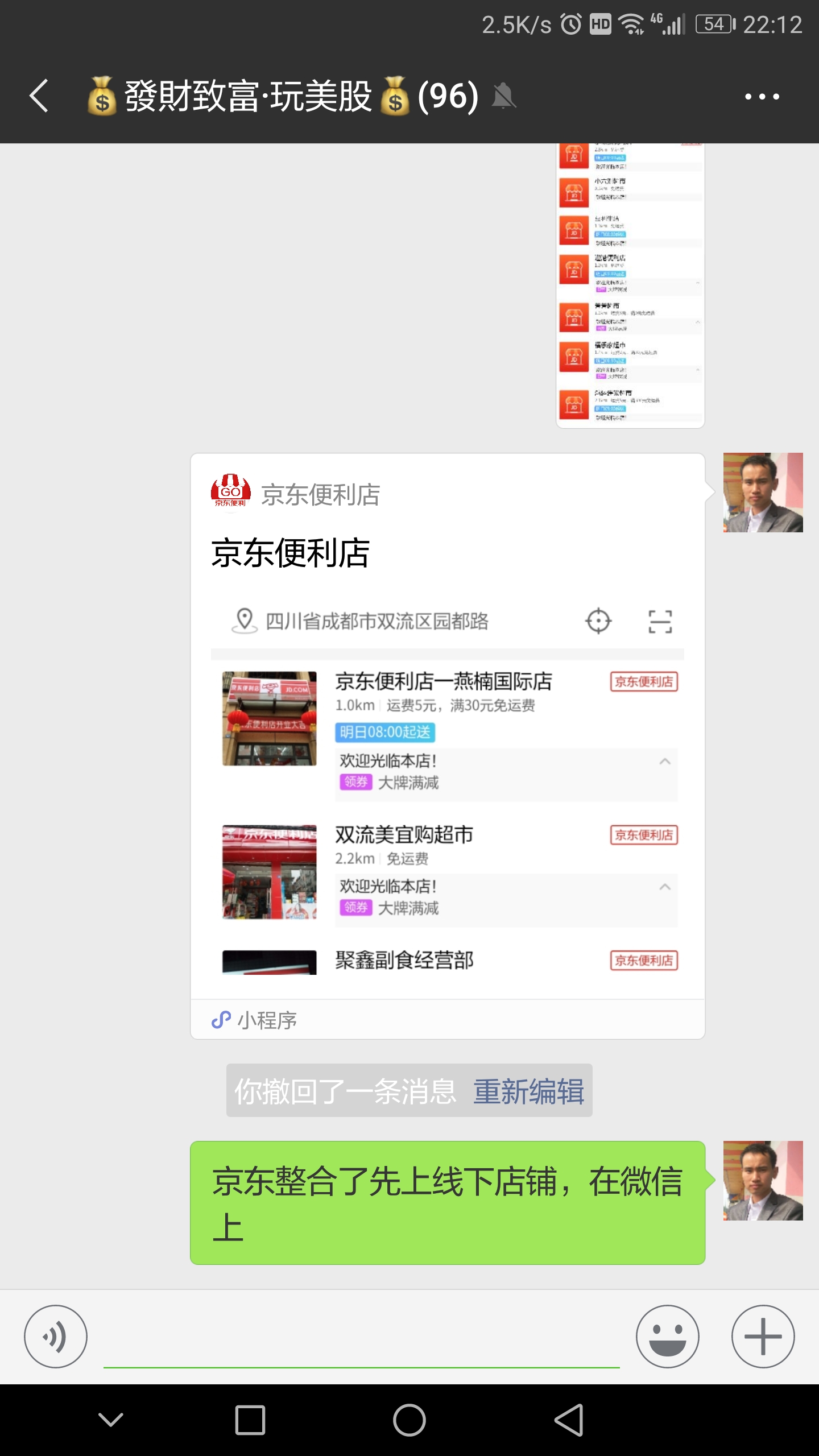Open store 聚鑫副食经营部
819x1456 pixels.
404,960
